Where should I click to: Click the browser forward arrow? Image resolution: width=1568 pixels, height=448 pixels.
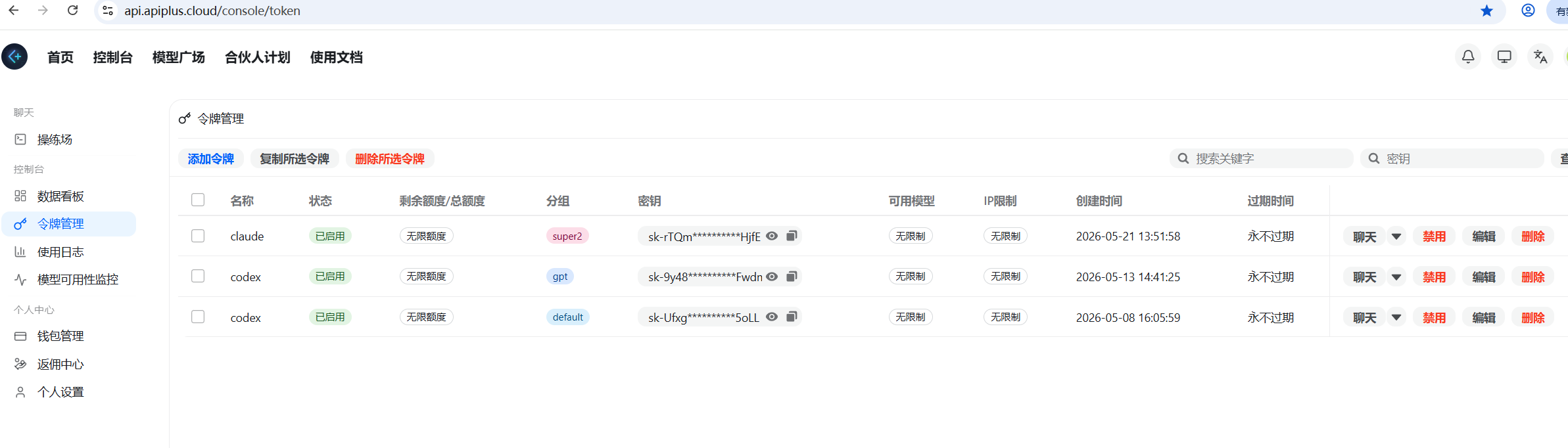tap(43, 11)
